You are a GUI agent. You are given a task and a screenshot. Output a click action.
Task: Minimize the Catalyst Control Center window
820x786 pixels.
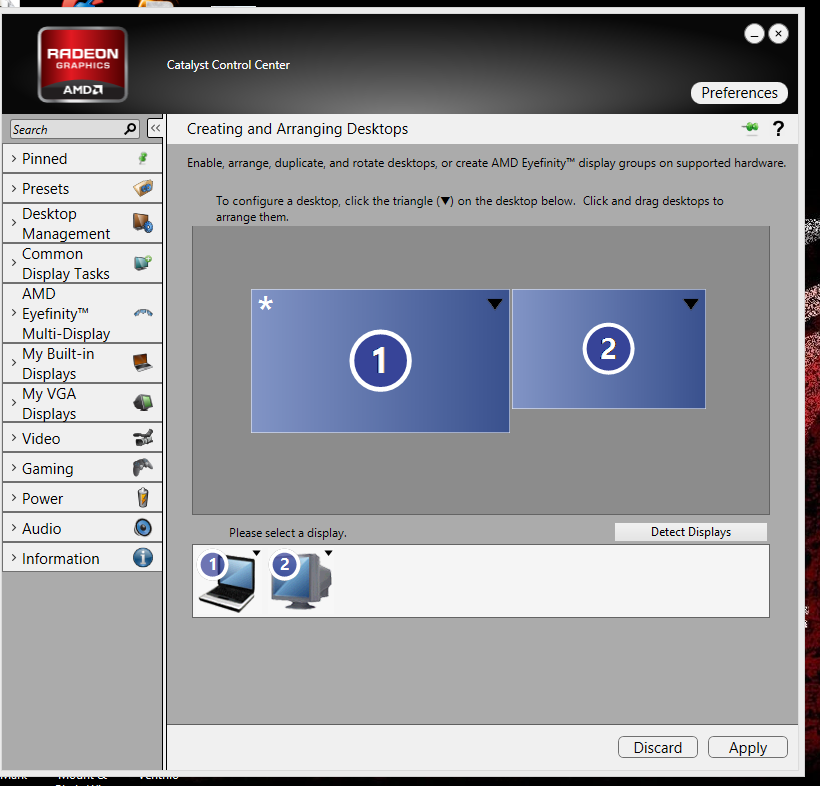coord(754,34)
